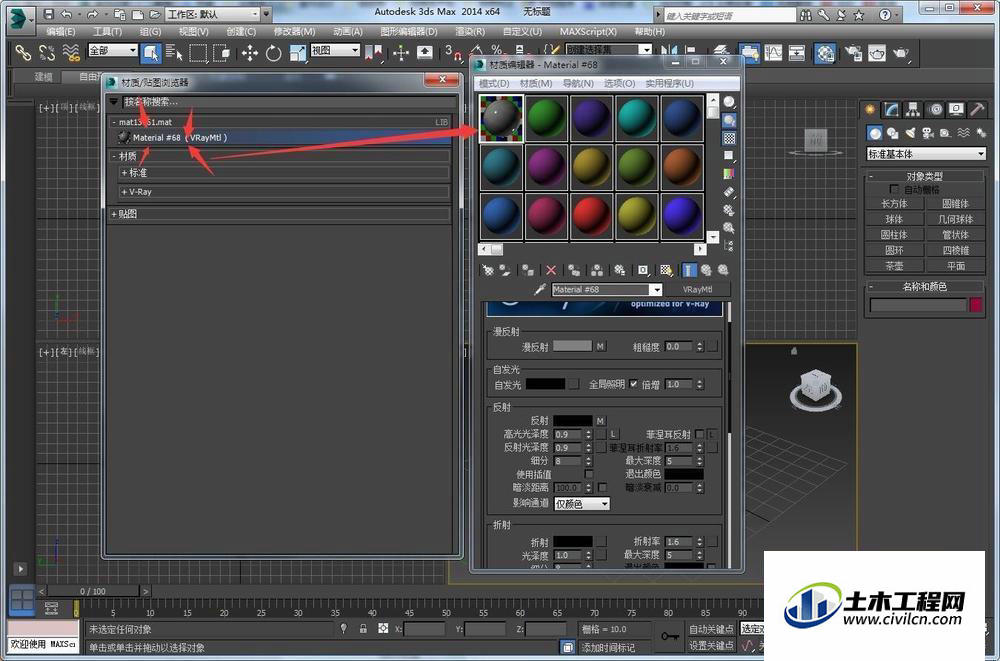Toggle 设置关键点 mode
1000x661 pixels.
711,646
